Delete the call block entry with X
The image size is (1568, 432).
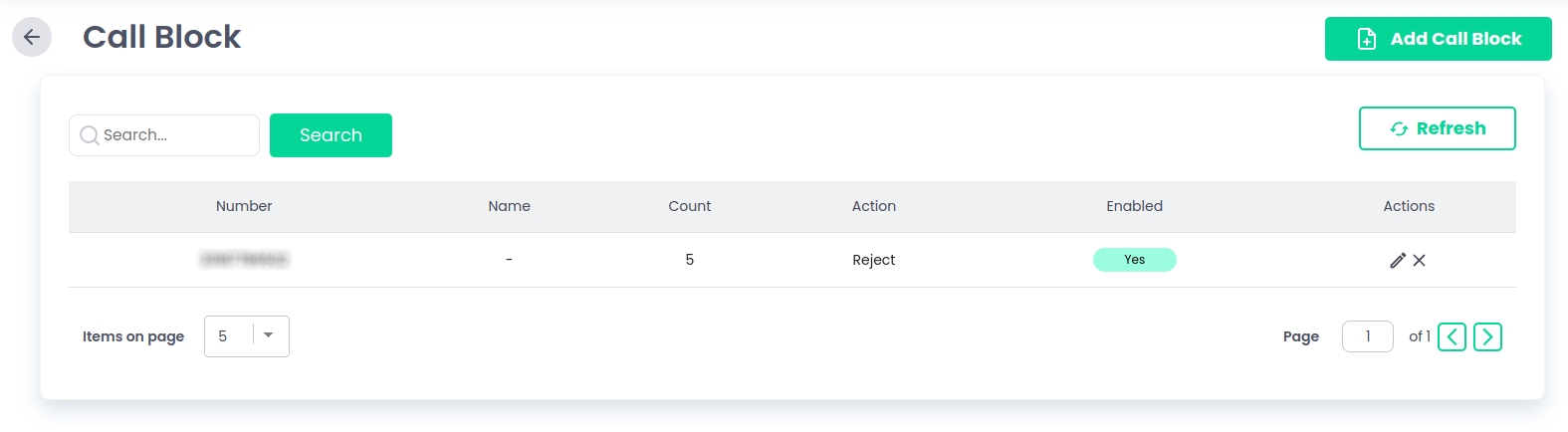click(1420, 260)
